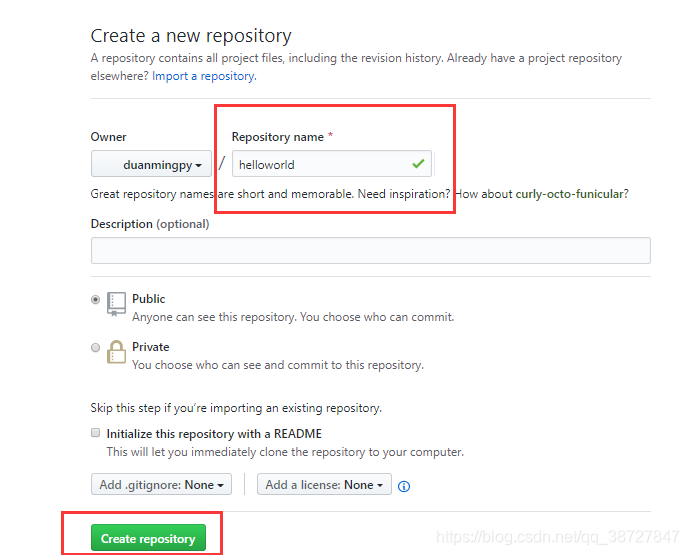Click the Private label text
This screenshot has width=689, height=555.
click(x=151, y=347)
